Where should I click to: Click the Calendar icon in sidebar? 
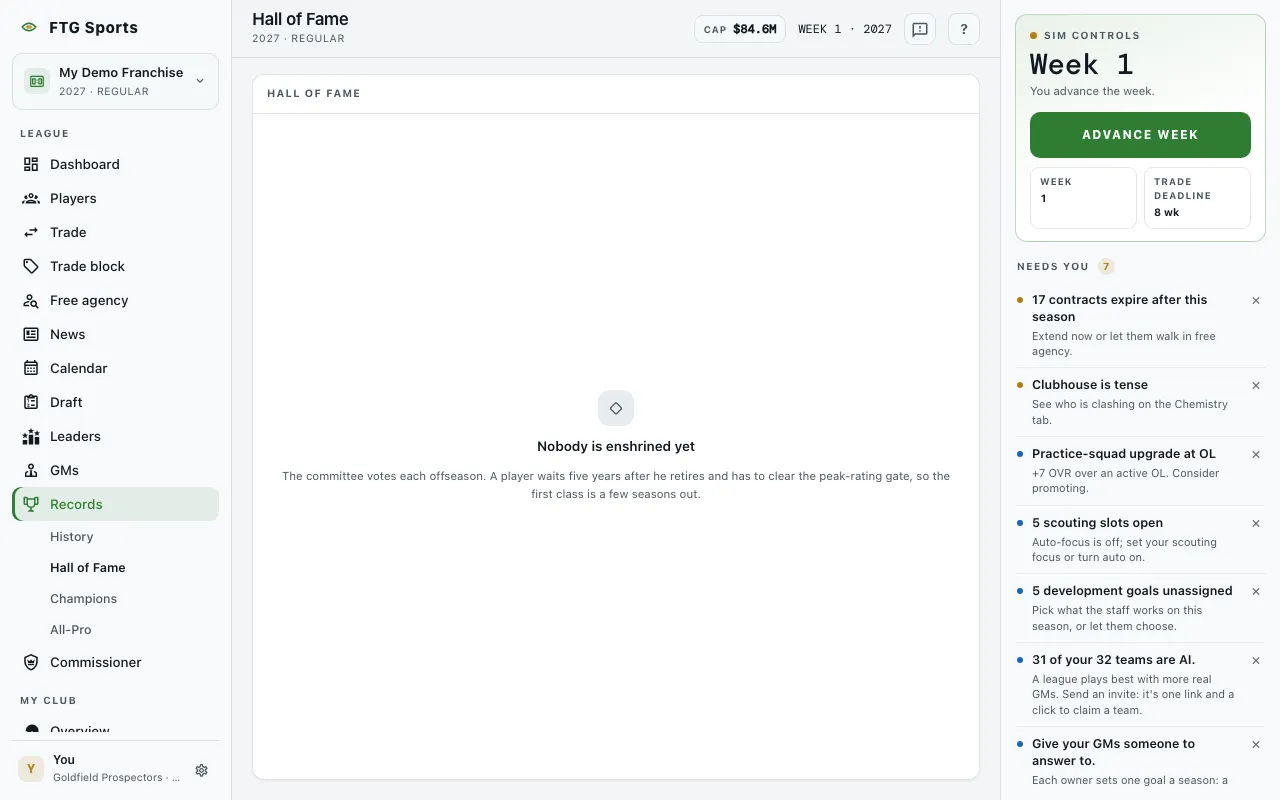[x=31, y=368]
